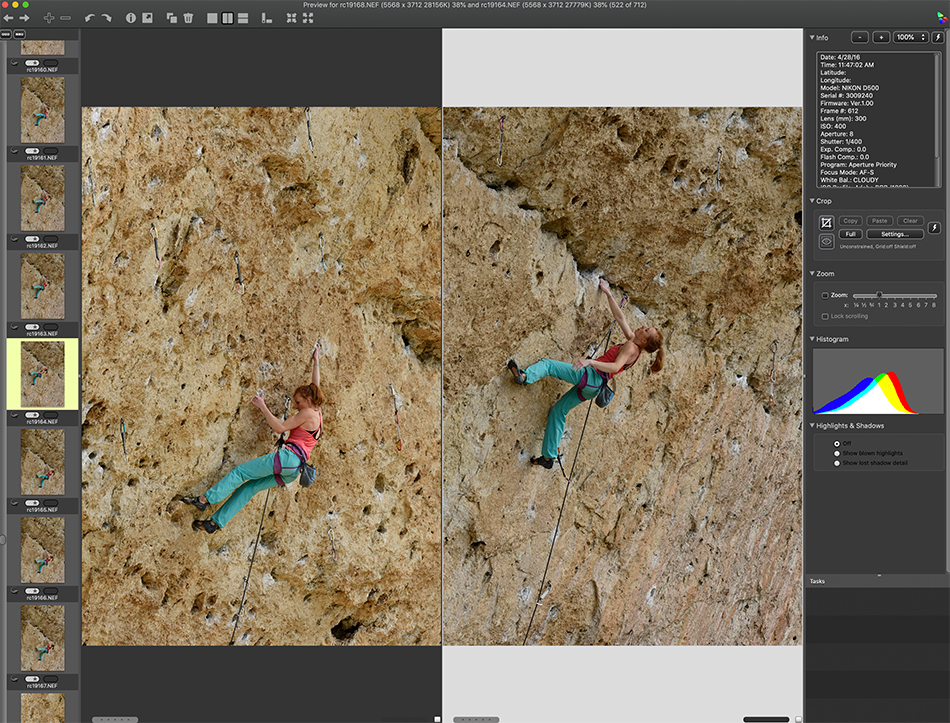The width and height of the screenshot is (950, 723).
Task: Switch to side-by-side view layout
Action: point(227,18)
